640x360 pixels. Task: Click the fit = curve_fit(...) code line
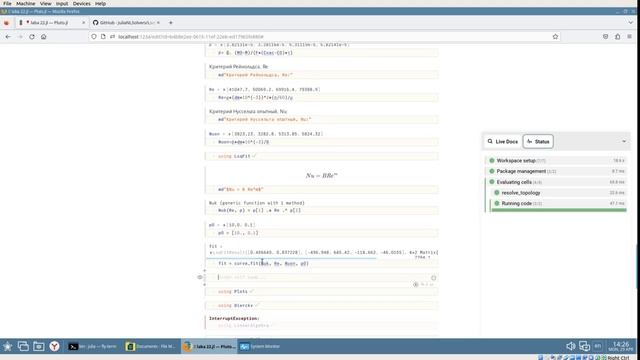click(264, 264)
